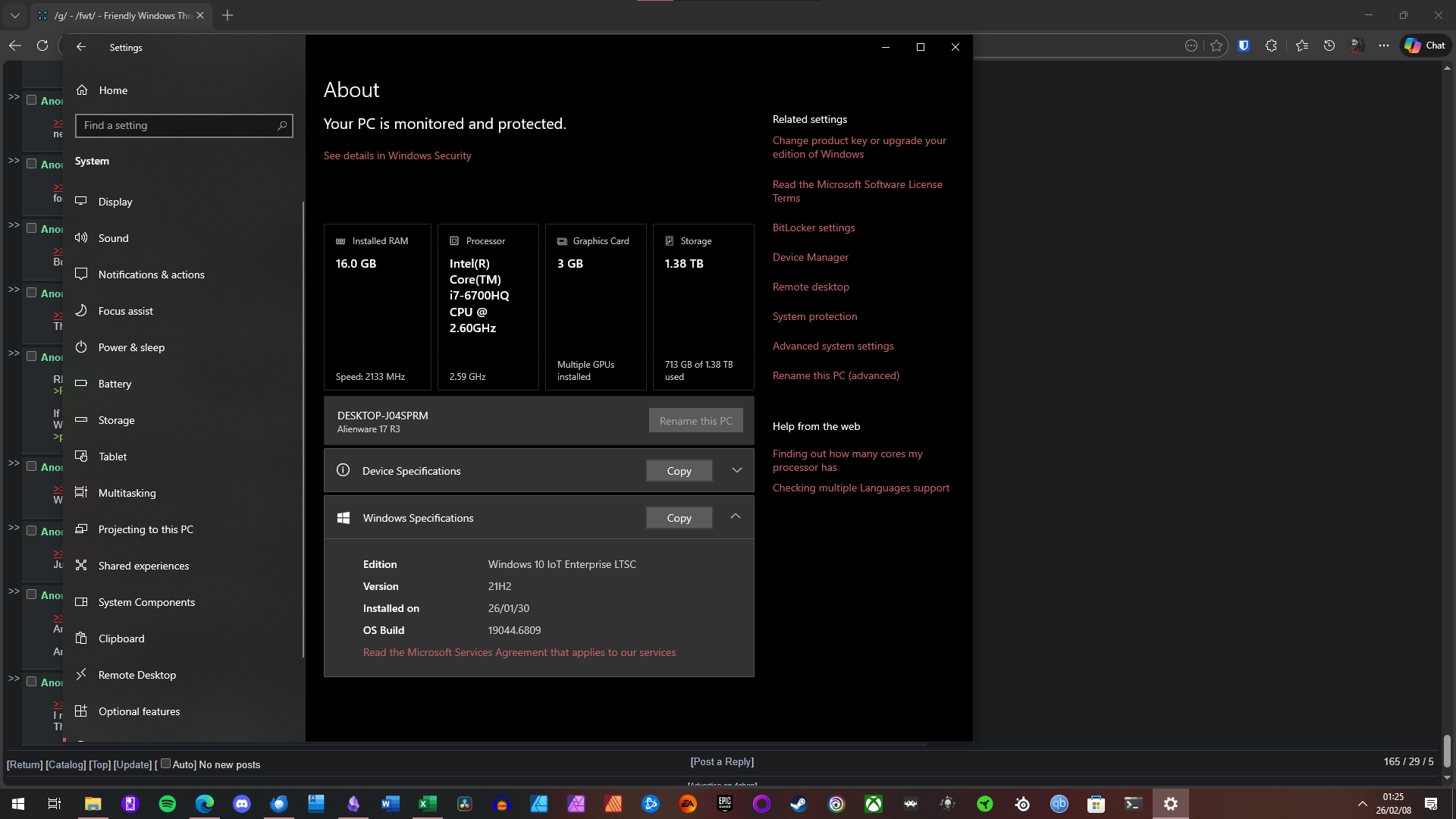
Task: Click the Settings back arrow
Action: click(81, 47)
